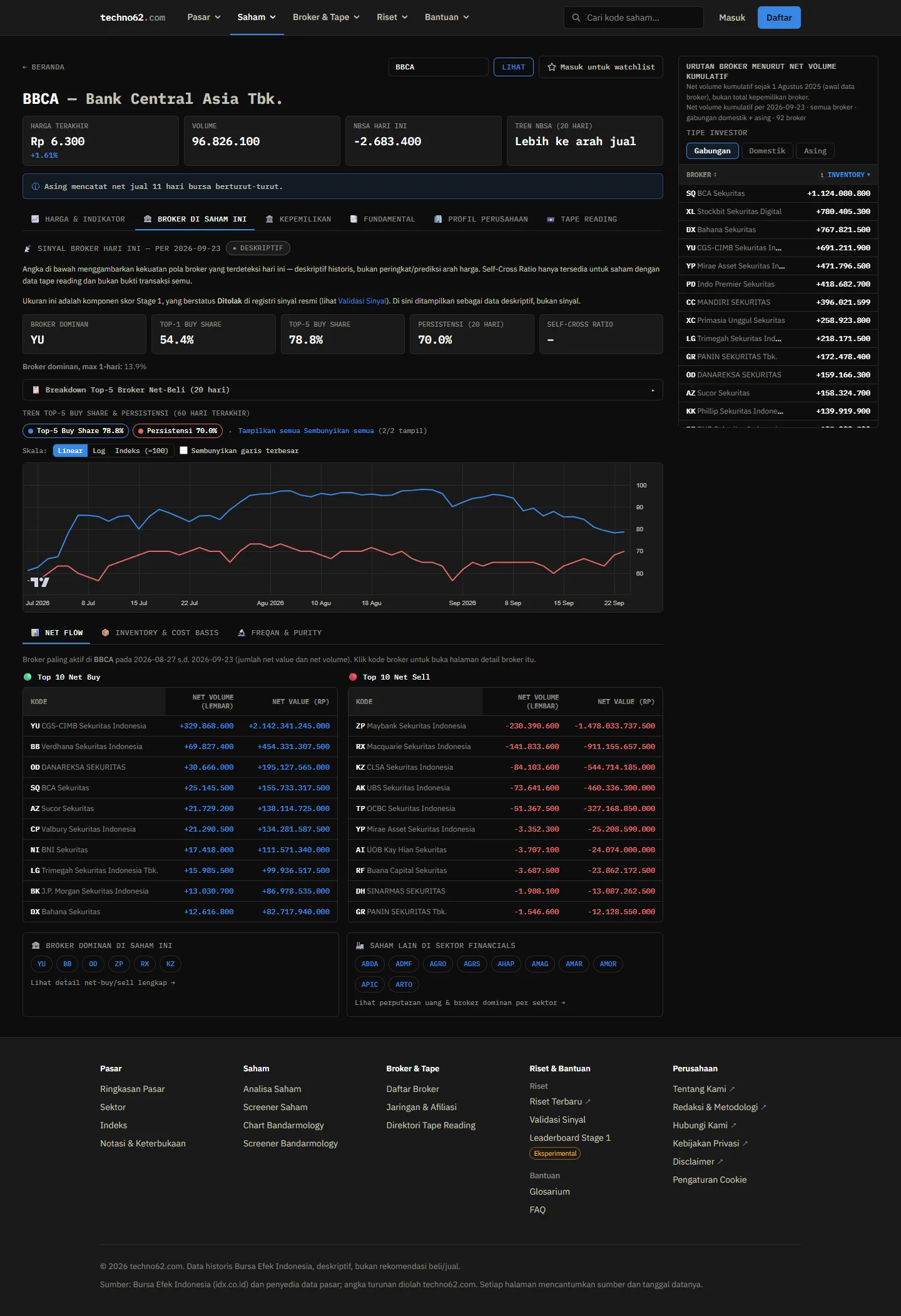The height and width of the screenshot is (1316, 901).
Task: Open the Broker & Tape dropdown menu
Action: tap(326, 18)
